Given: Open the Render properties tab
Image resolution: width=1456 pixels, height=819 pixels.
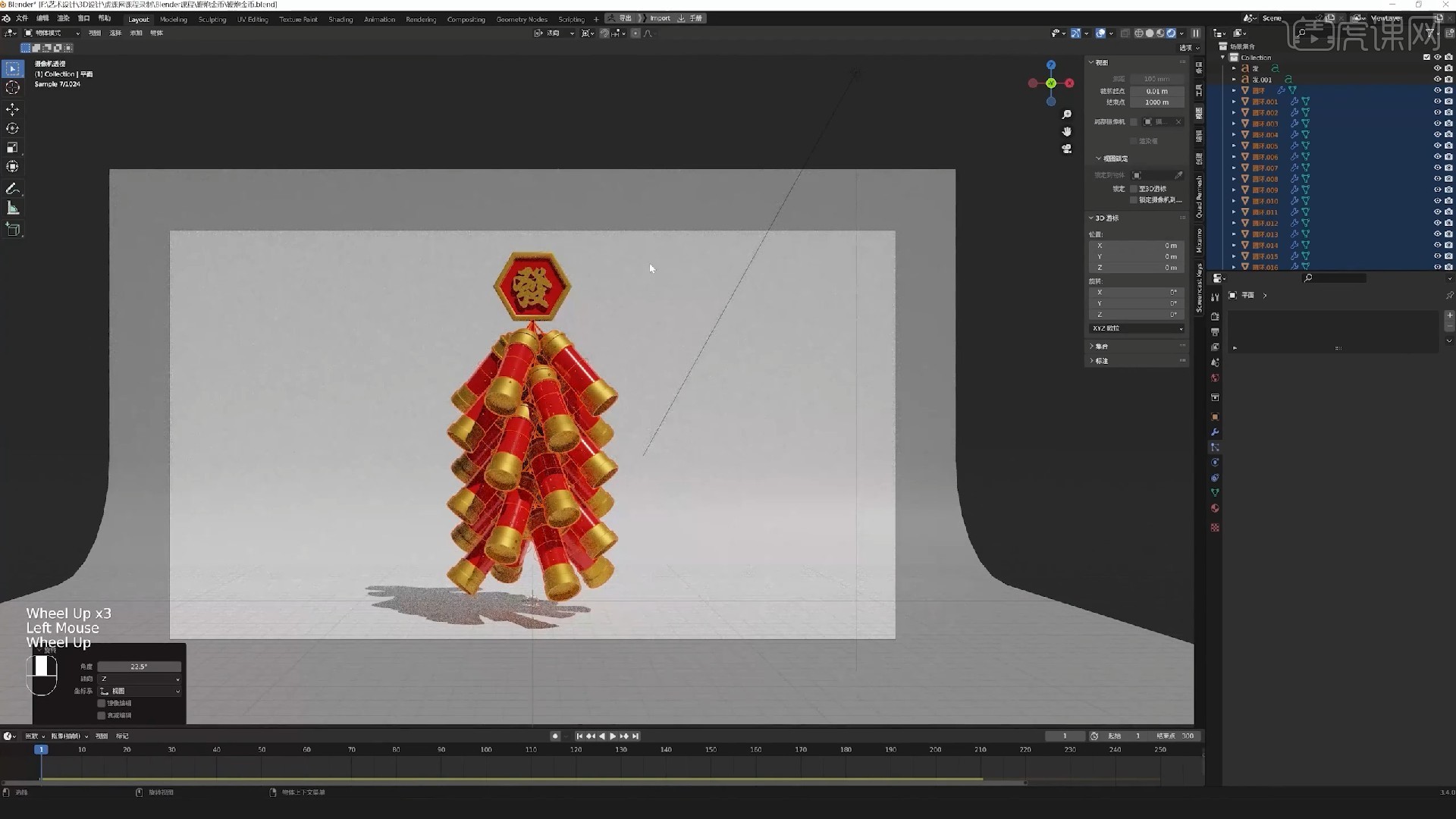Looking at the screenshot, I should point(1215,316).
